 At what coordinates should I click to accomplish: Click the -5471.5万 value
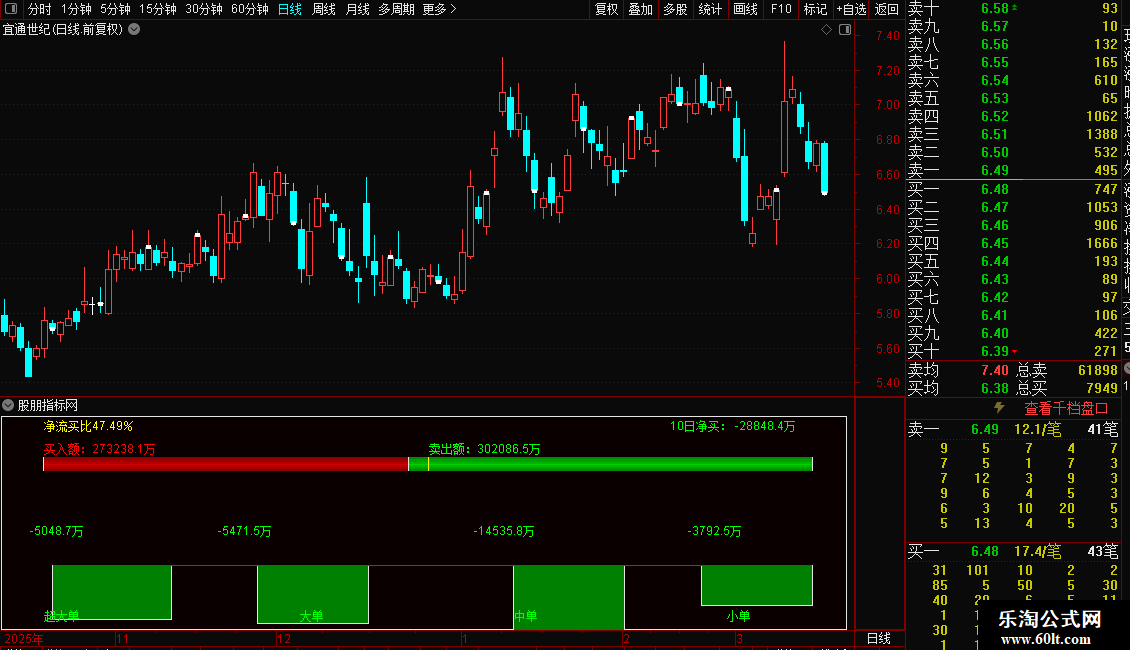pos(244,531)
